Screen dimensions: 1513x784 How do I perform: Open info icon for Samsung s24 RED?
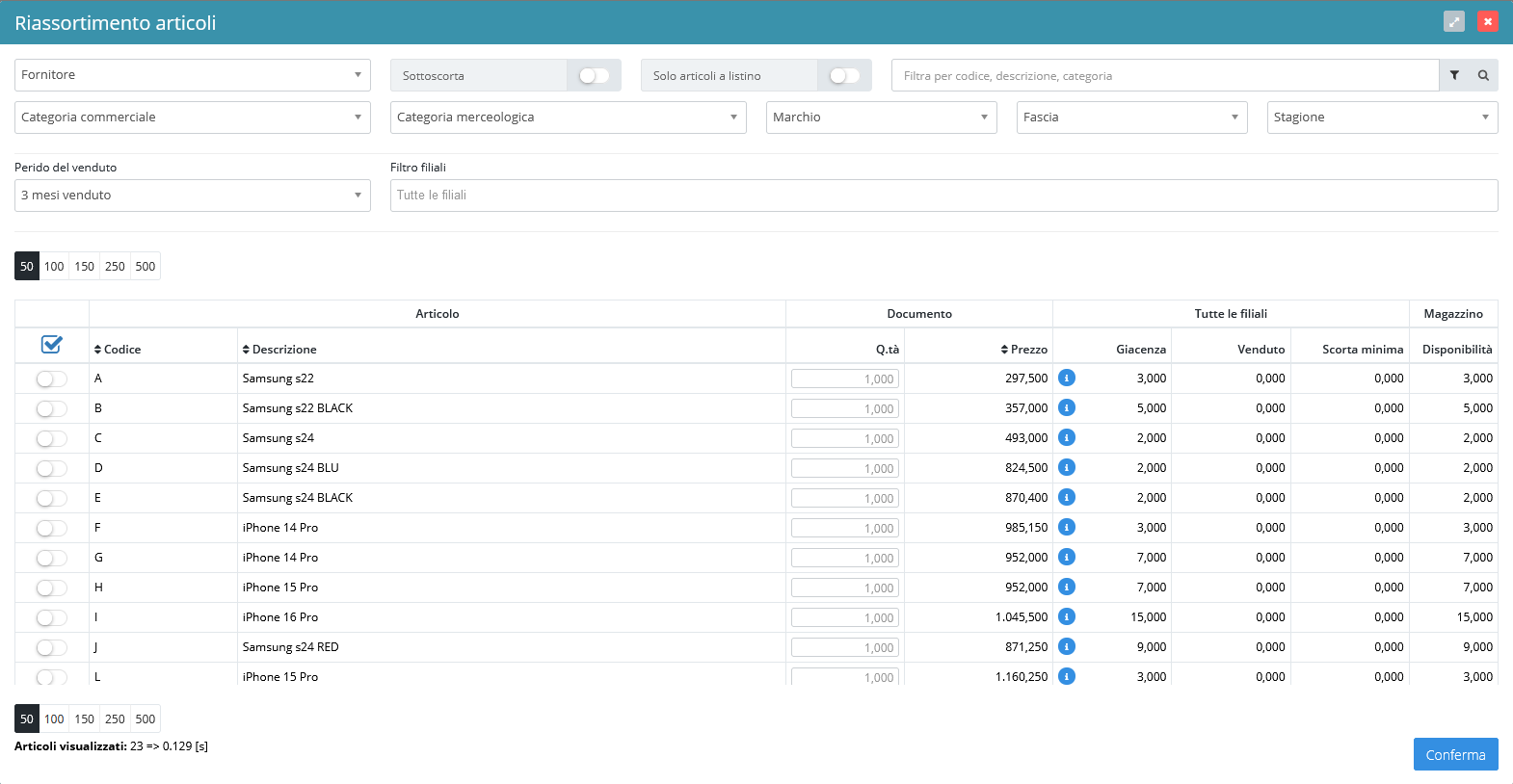click(x=1067, y=646)
